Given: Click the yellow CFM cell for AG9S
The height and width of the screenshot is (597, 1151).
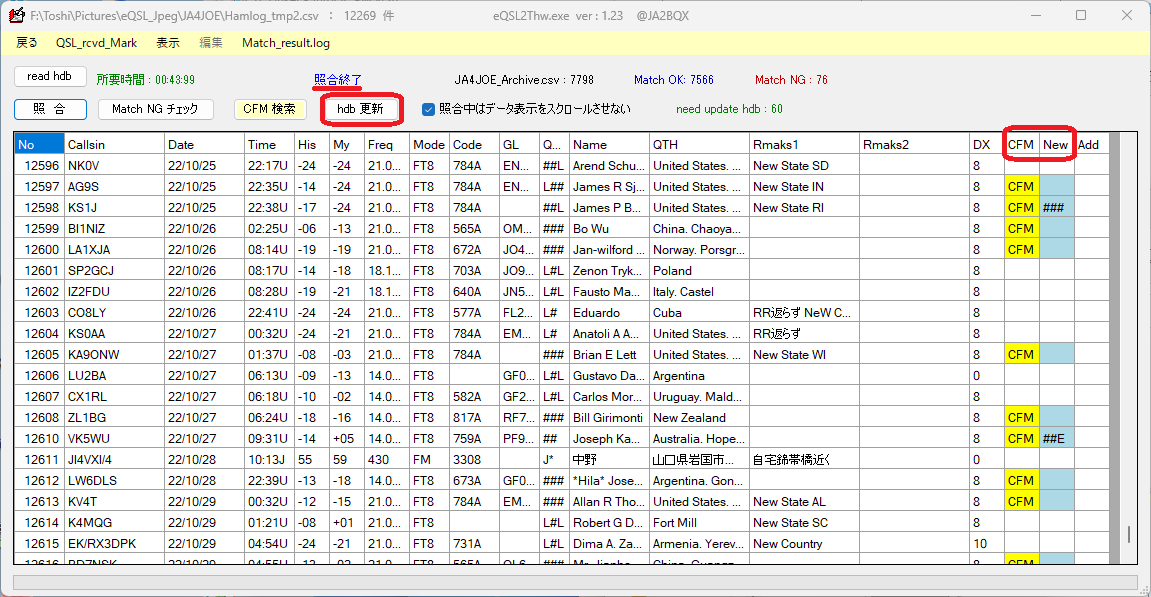Looking at the screenshot, I should (x=1020, y=186).
